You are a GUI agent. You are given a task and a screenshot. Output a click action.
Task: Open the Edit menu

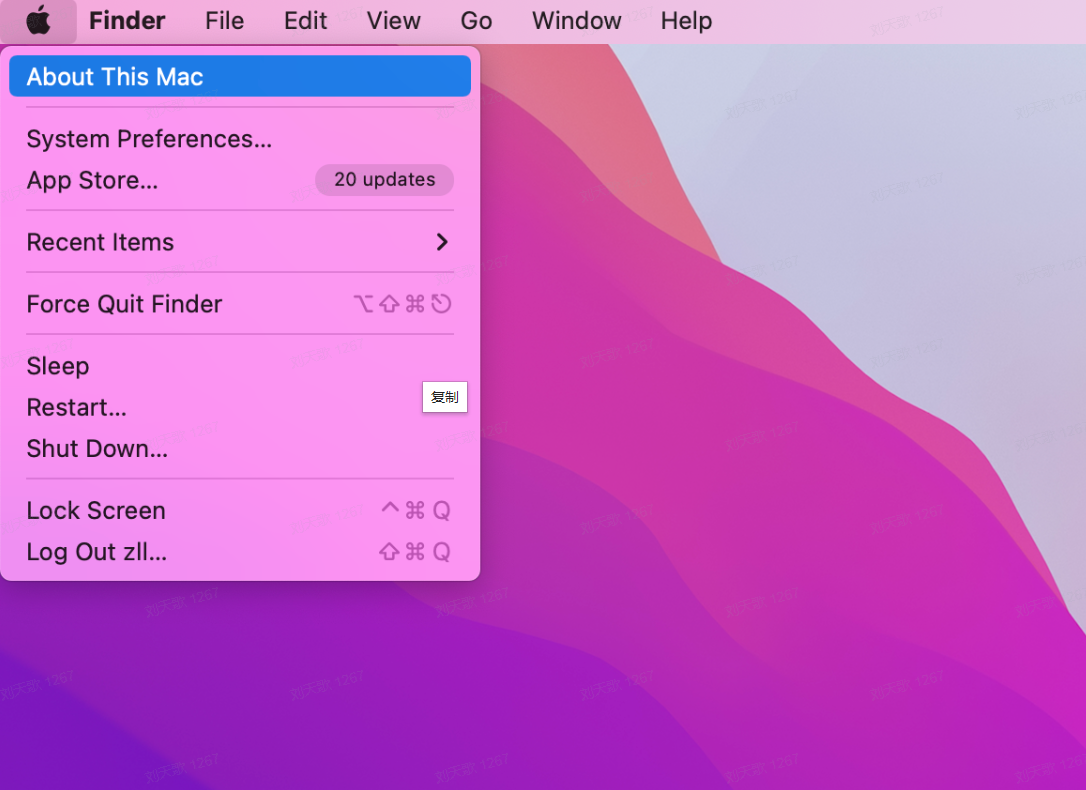pyautogui.click(x=305, y=21)
